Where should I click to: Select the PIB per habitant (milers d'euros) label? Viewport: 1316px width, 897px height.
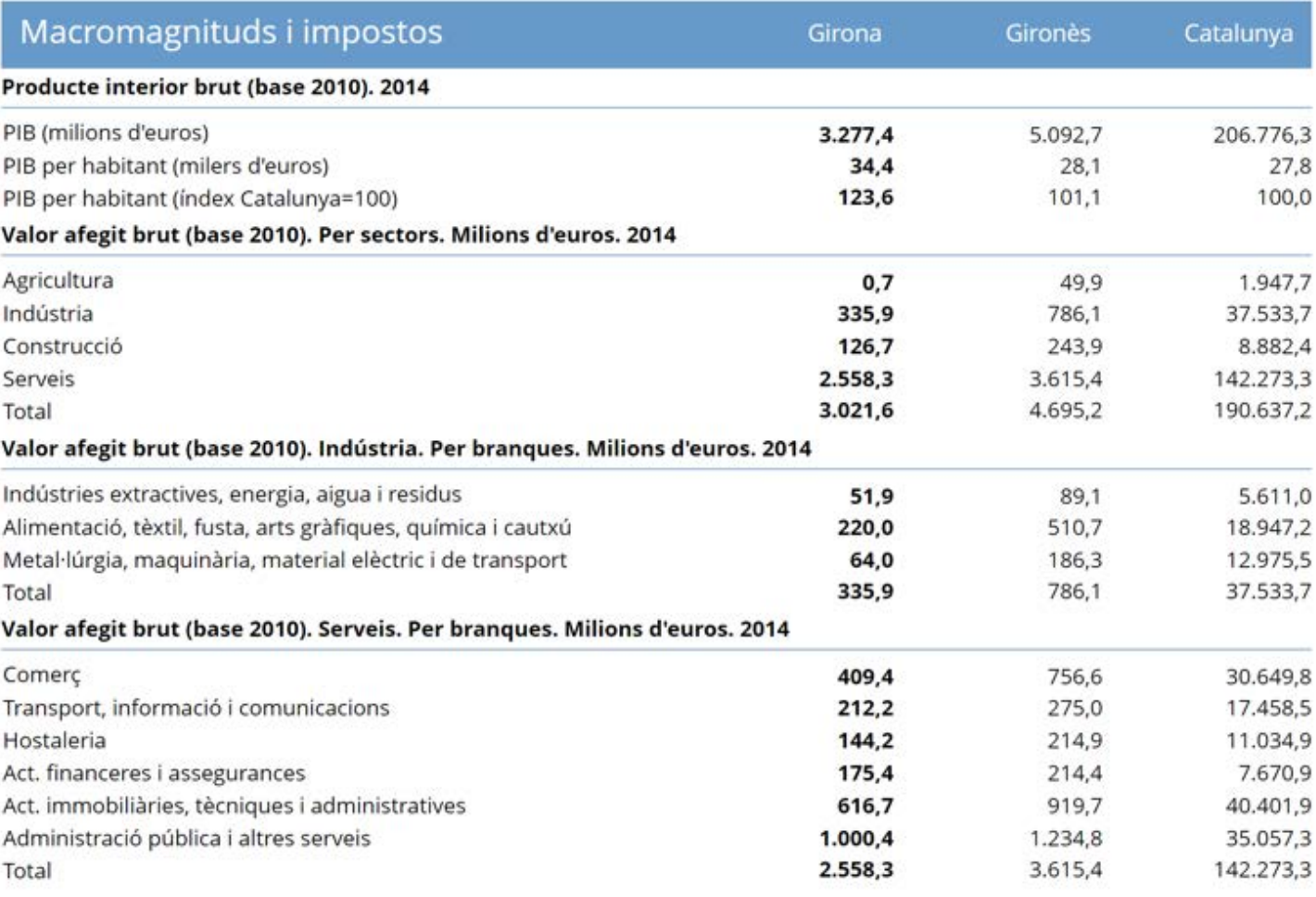166,166
